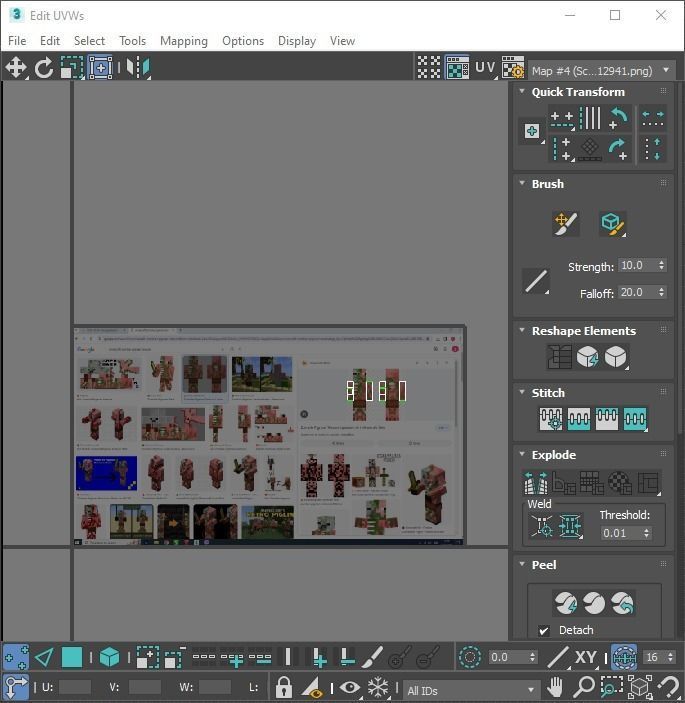Click Align Horizontally to pivot icon

pyautogui.click(x=562, y=118)
